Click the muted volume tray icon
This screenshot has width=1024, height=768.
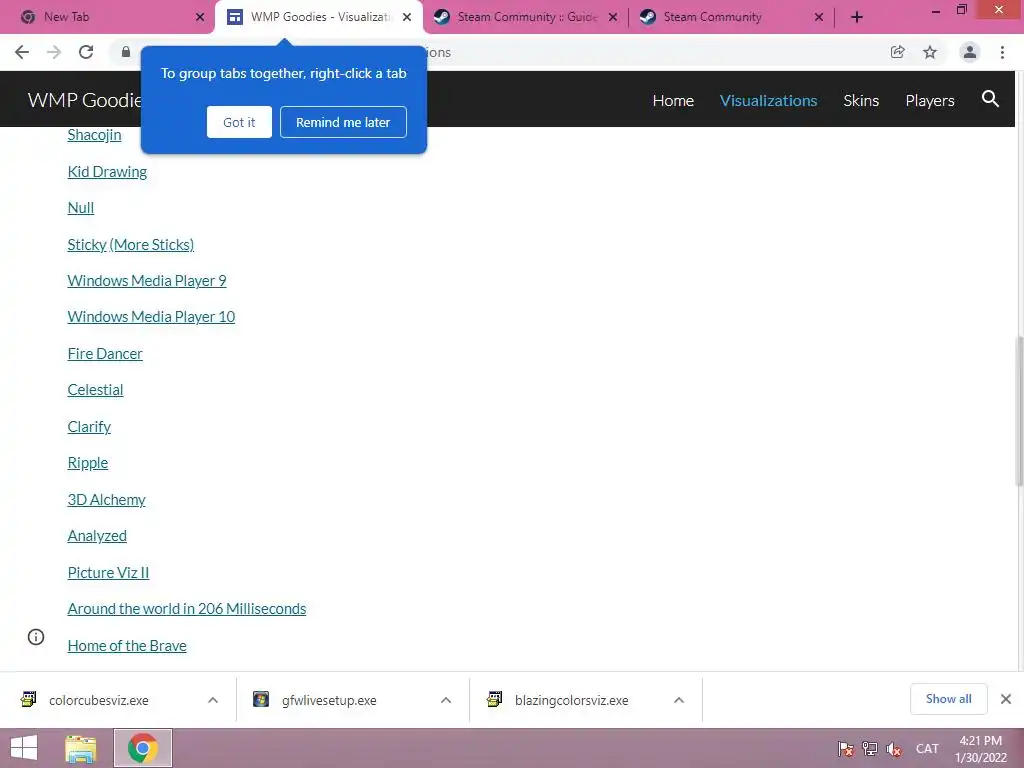(893, 749)
